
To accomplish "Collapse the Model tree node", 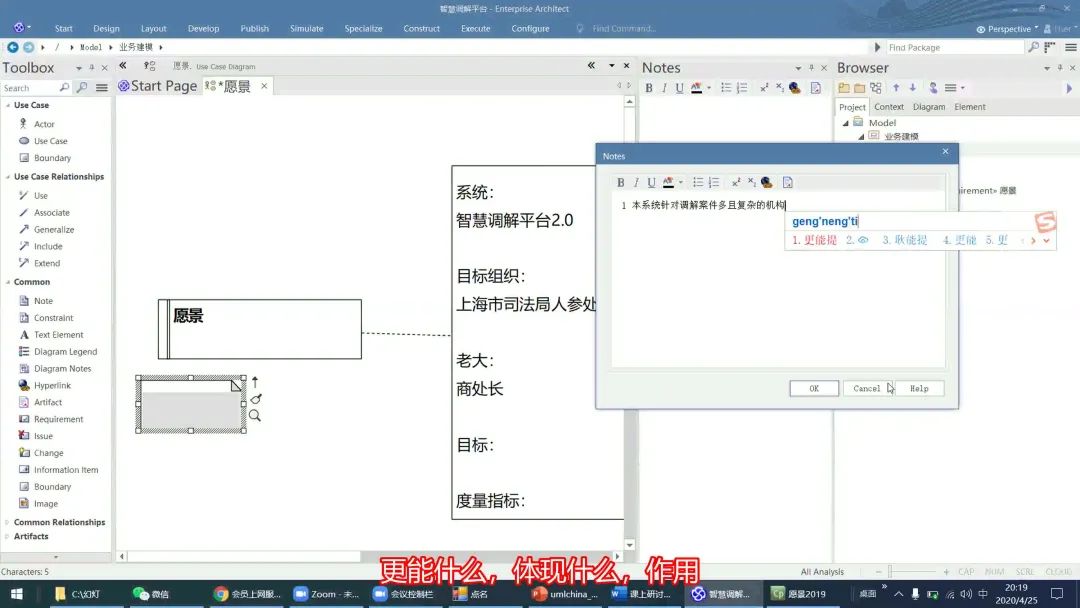I will click(x=846, y=123).
